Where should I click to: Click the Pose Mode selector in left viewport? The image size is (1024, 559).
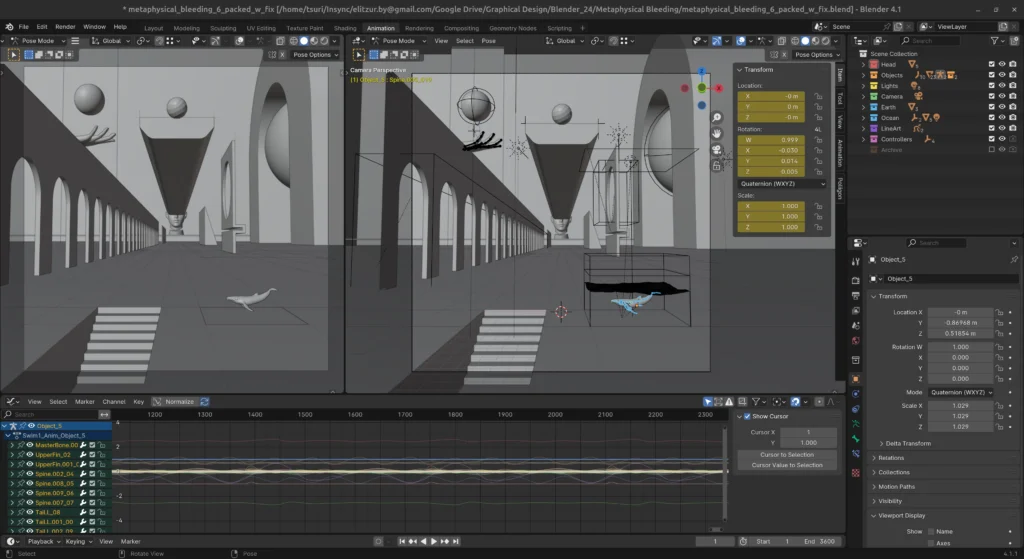point(38,40)
